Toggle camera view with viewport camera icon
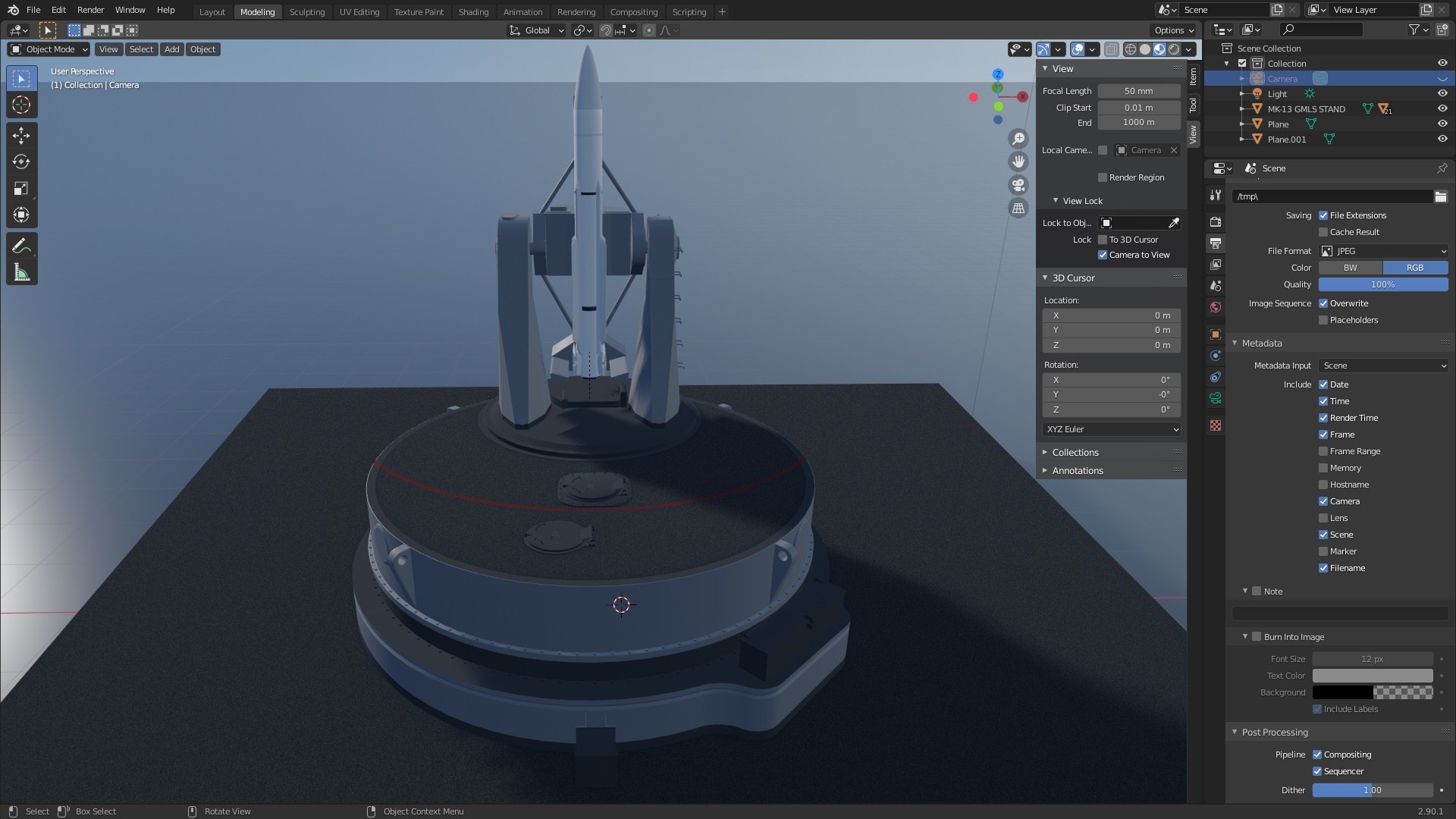Screen dimensions: 1456x819 tap(1018, 184)
